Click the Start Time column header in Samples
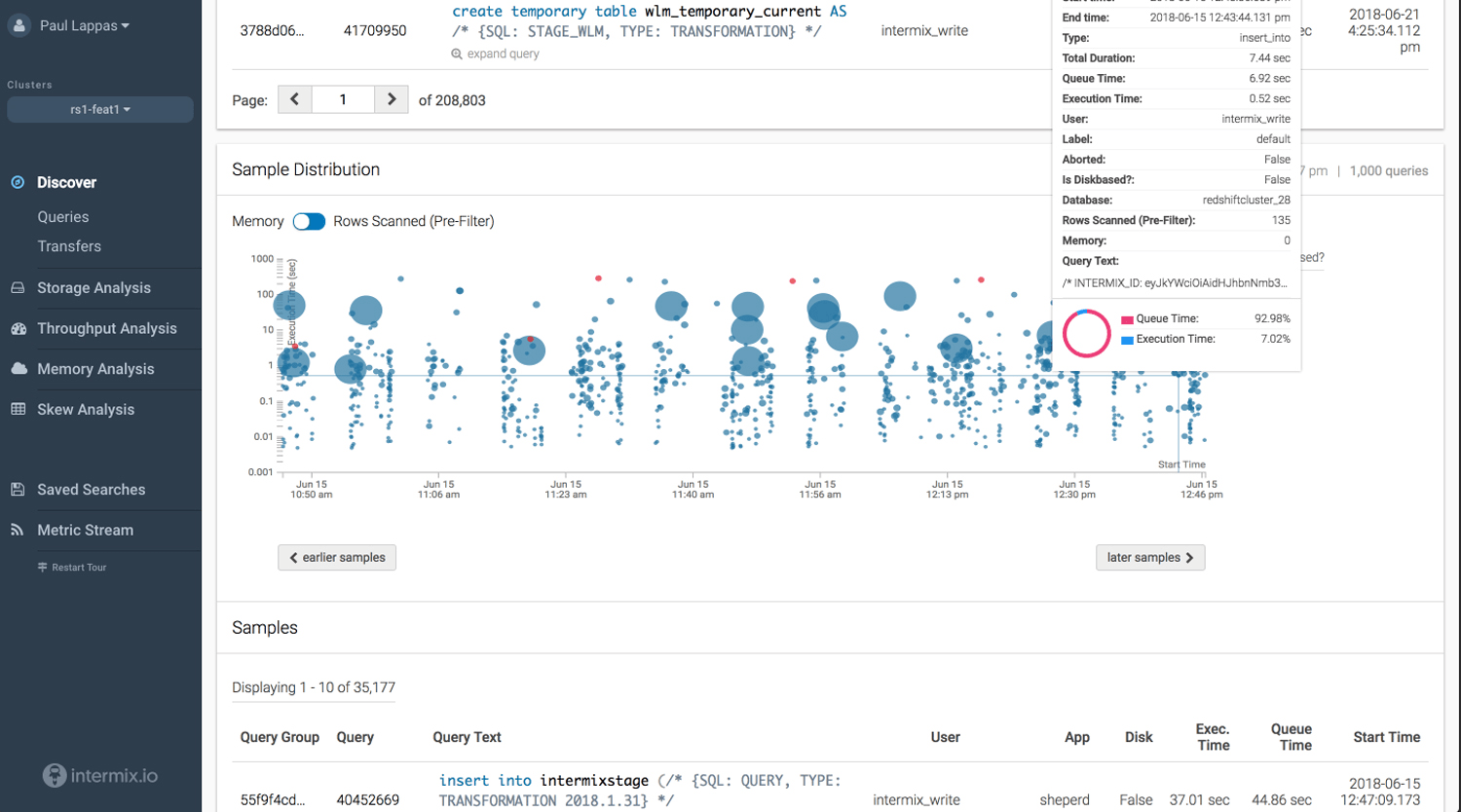 click(x=1387, y=737)
